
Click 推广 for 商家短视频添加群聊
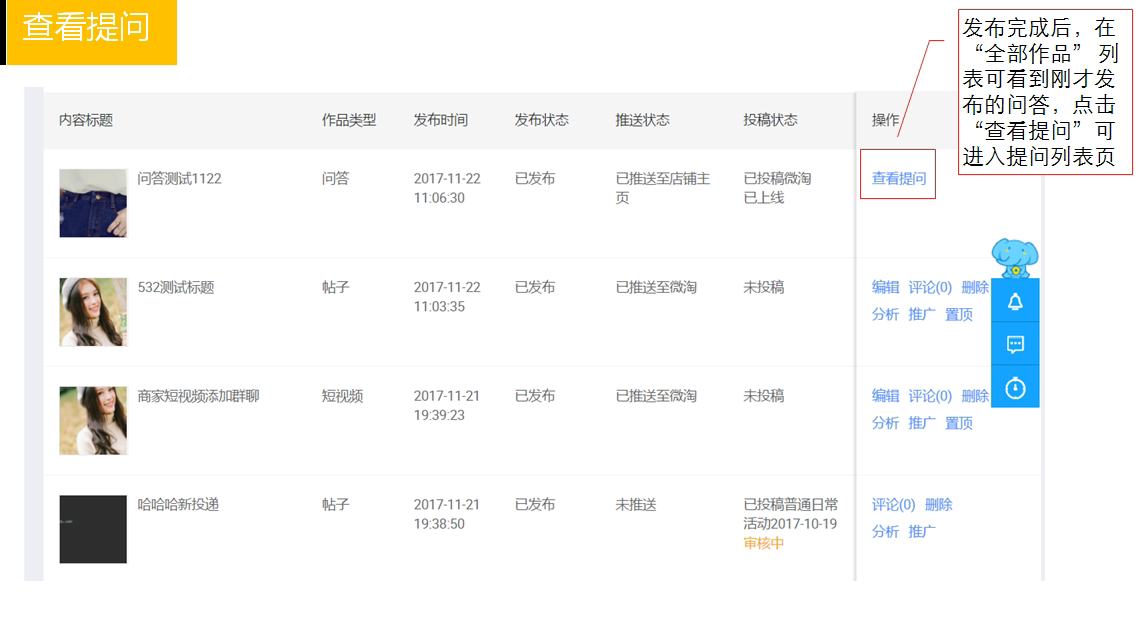(921, 423)
